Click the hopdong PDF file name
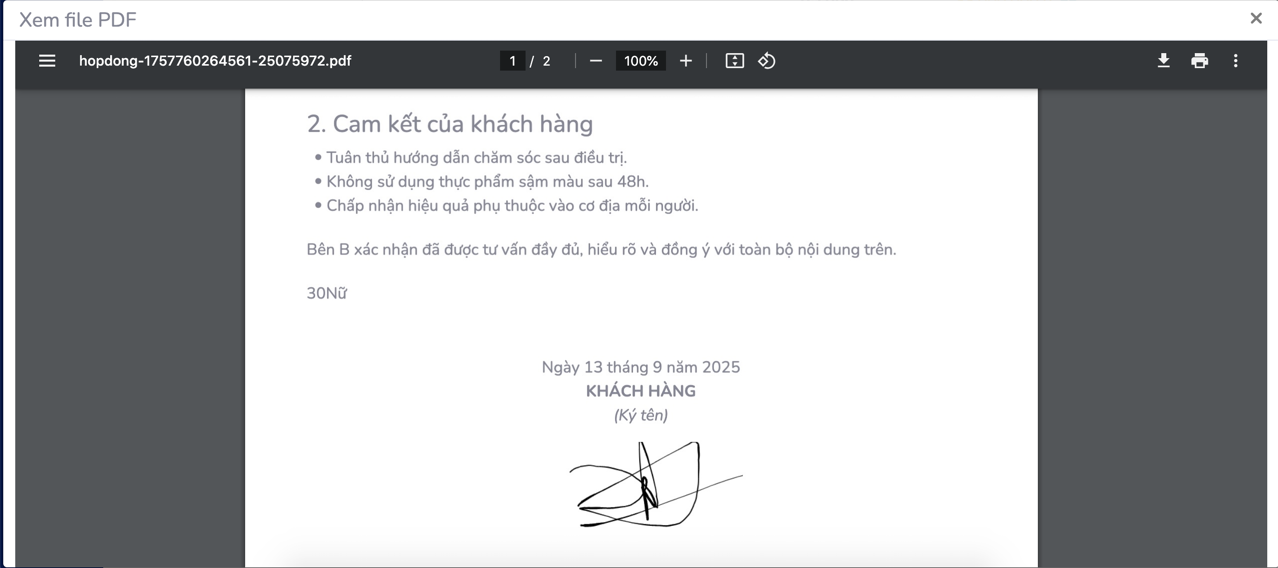Viewport: 1278px width, 568px height. tap(215, 61)
